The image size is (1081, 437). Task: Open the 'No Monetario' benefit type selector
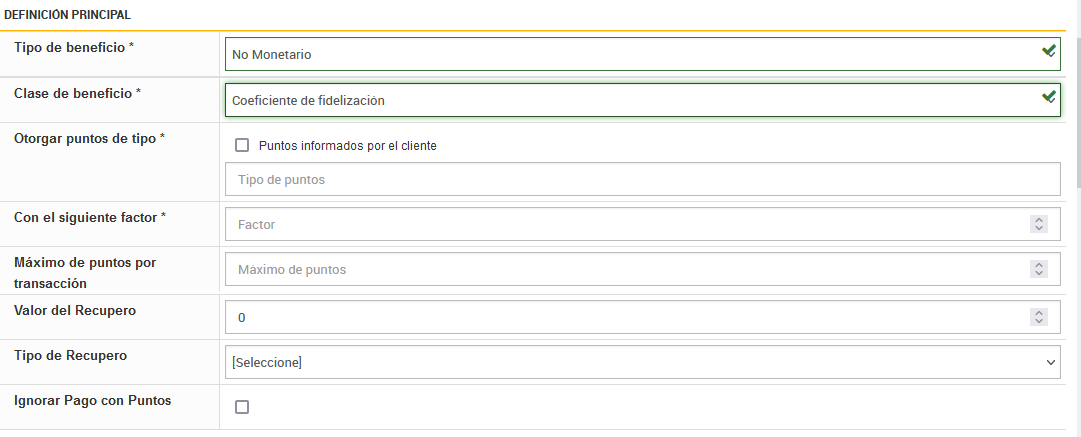pos(630,54)
